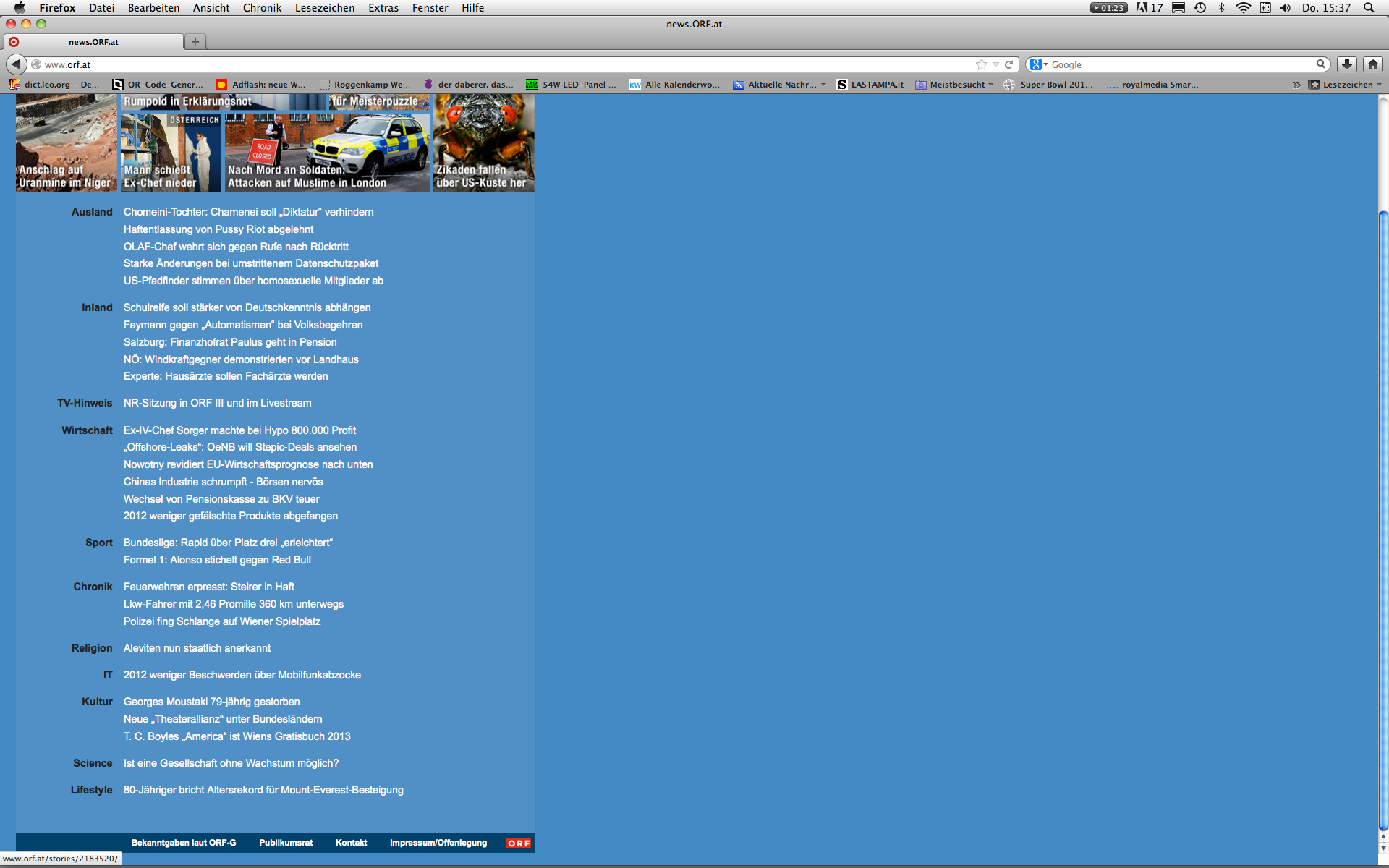Open the Alle Kalenderwochen bookmark
Viewport: 1389px width, 868px height.
click(675, 85)
